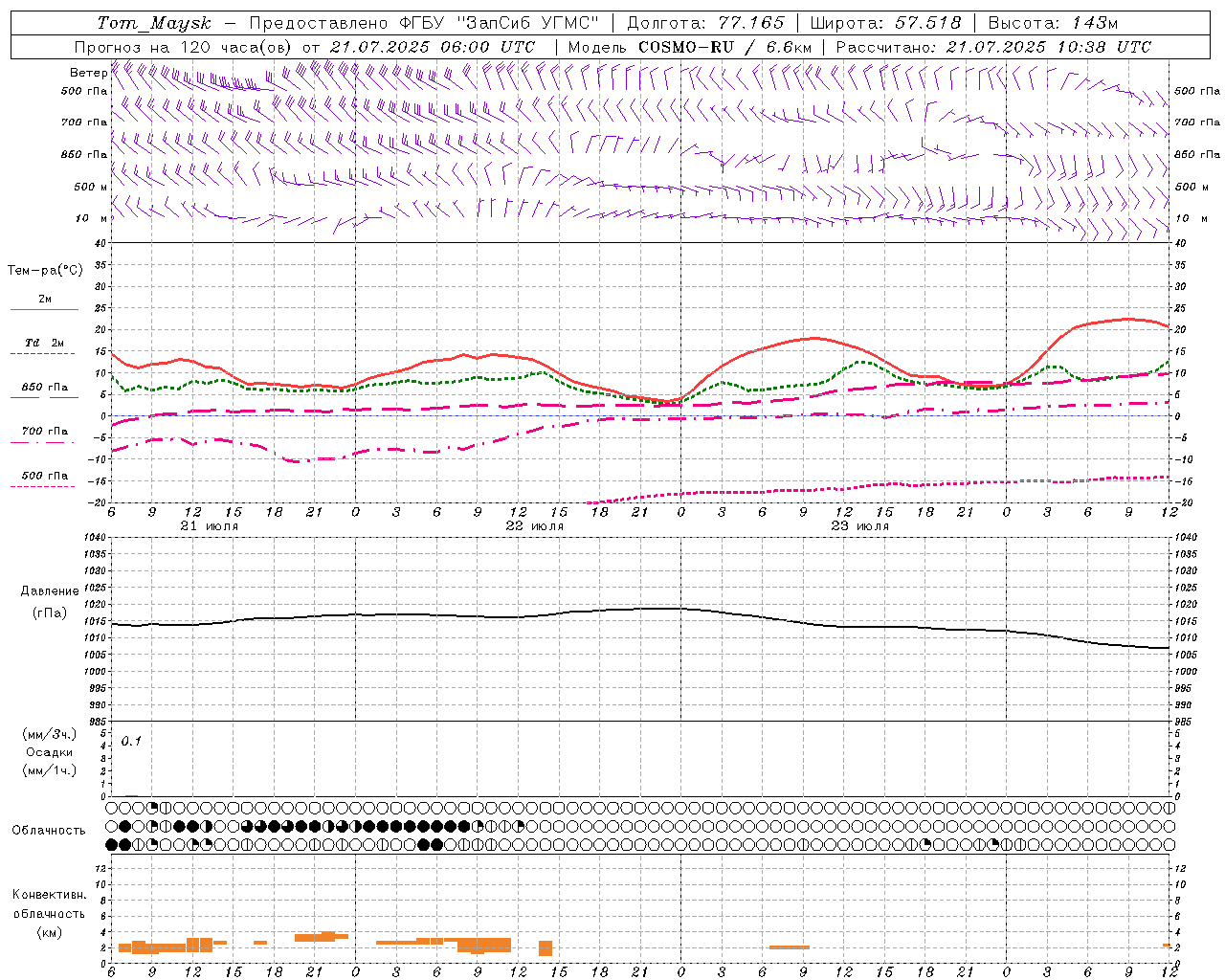
Task: Click the station title Tom_Maysk
Action: pyautogui.click(x=154, y=23)
